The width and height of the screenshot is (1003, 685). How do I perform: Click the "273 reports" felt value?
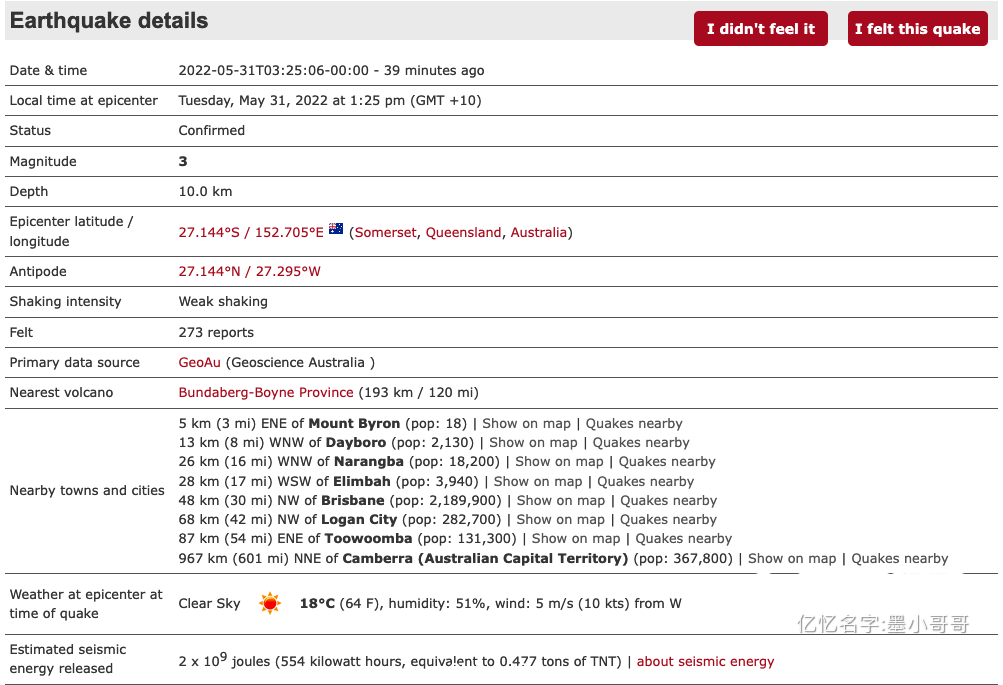click(216, 332)
